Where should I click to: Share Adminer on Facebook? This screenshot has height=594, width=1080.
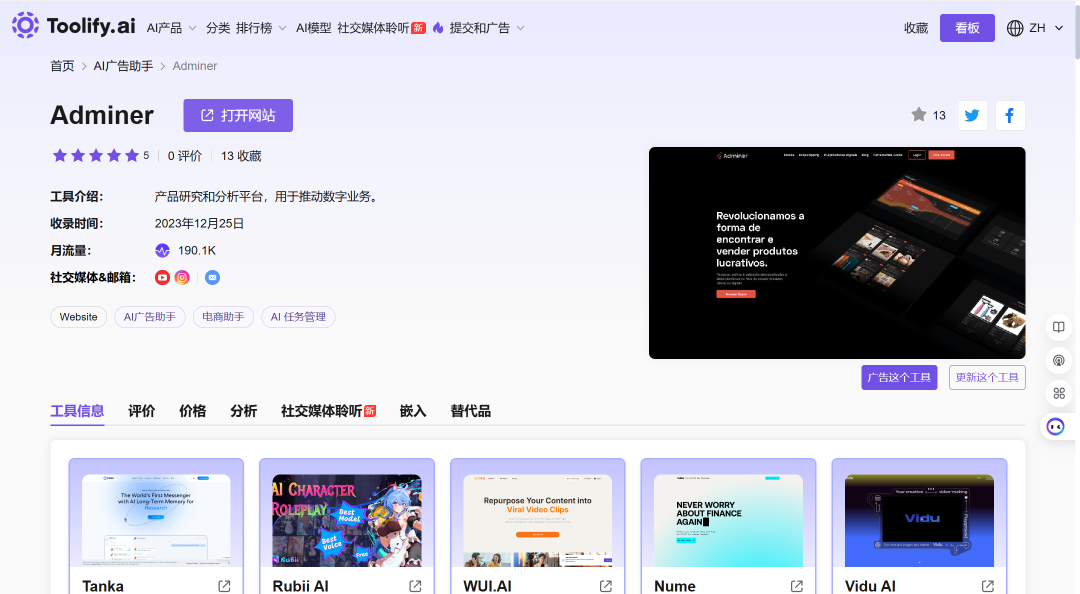[x=1010, y=115]
